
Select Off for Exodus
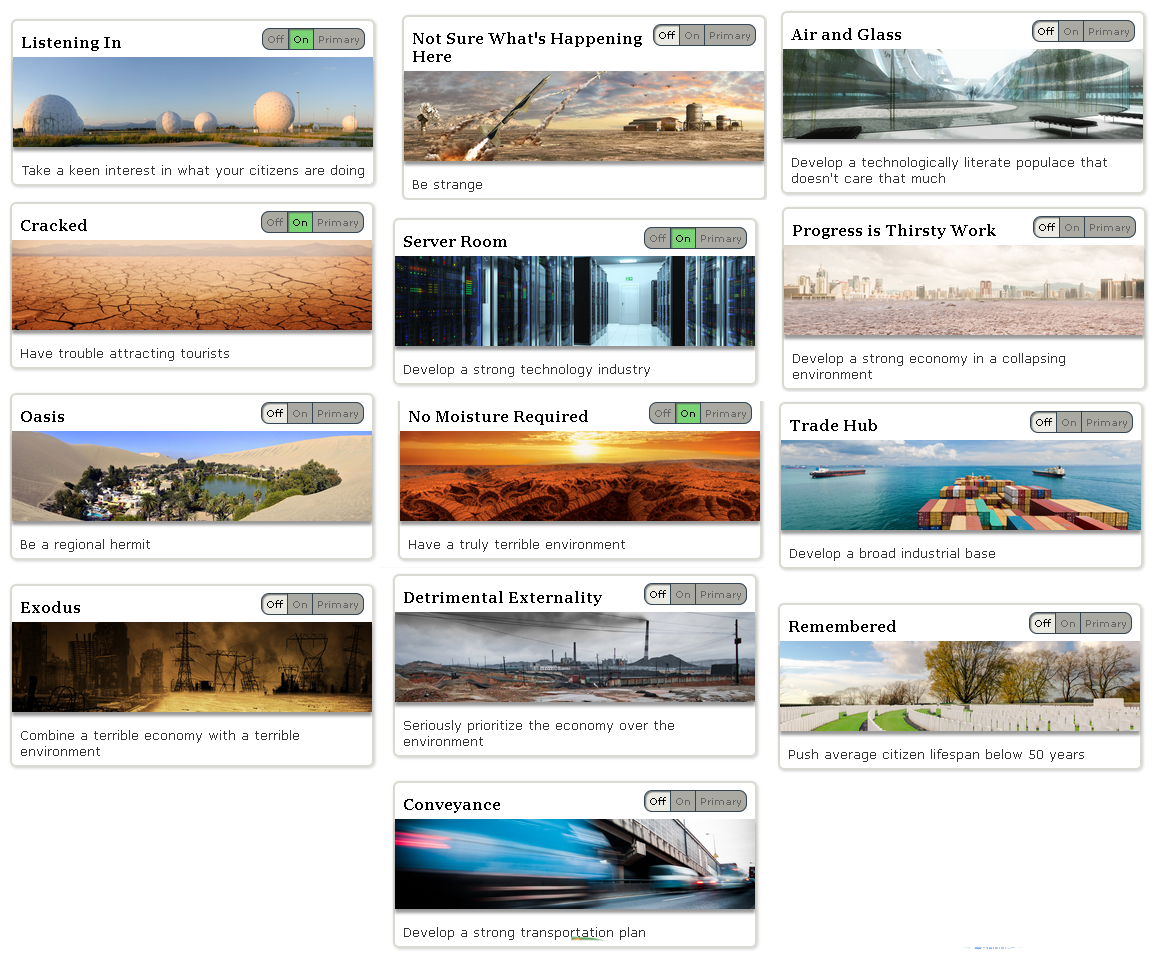(275, 604)
